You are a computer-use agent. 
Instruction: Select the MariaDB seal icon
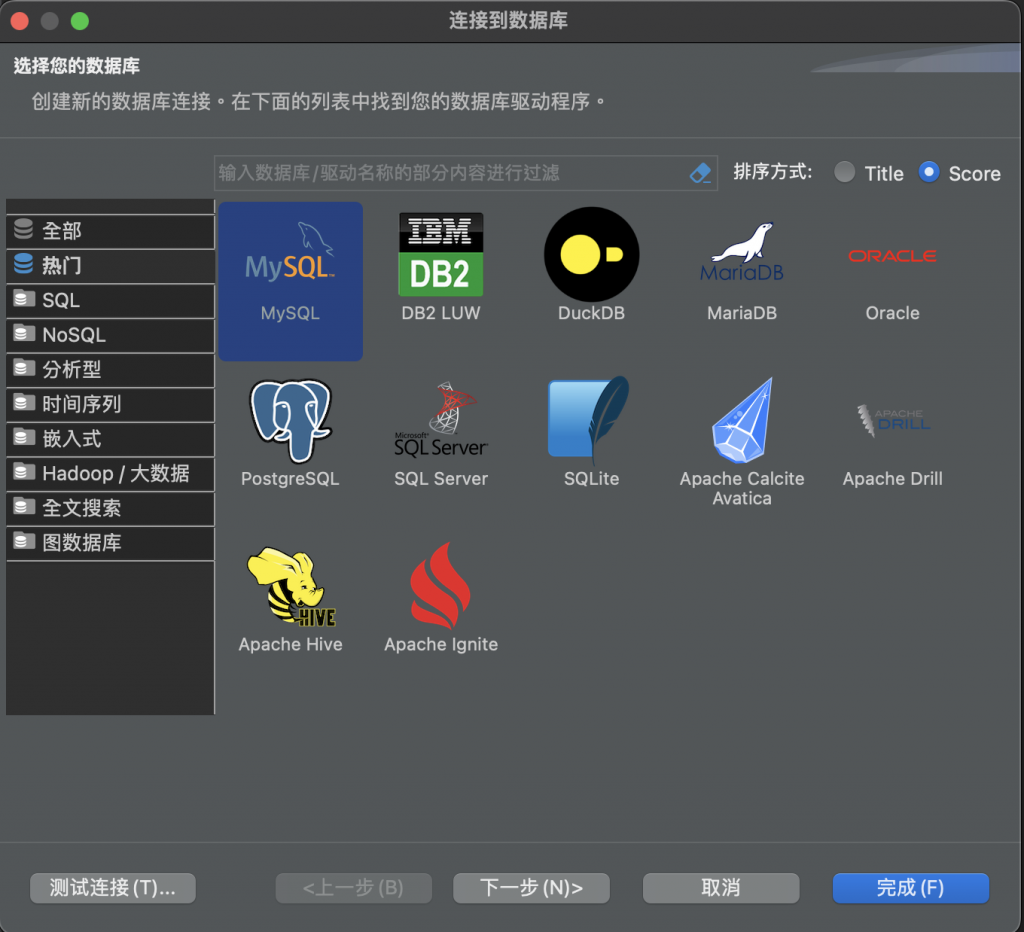(742, 252)
